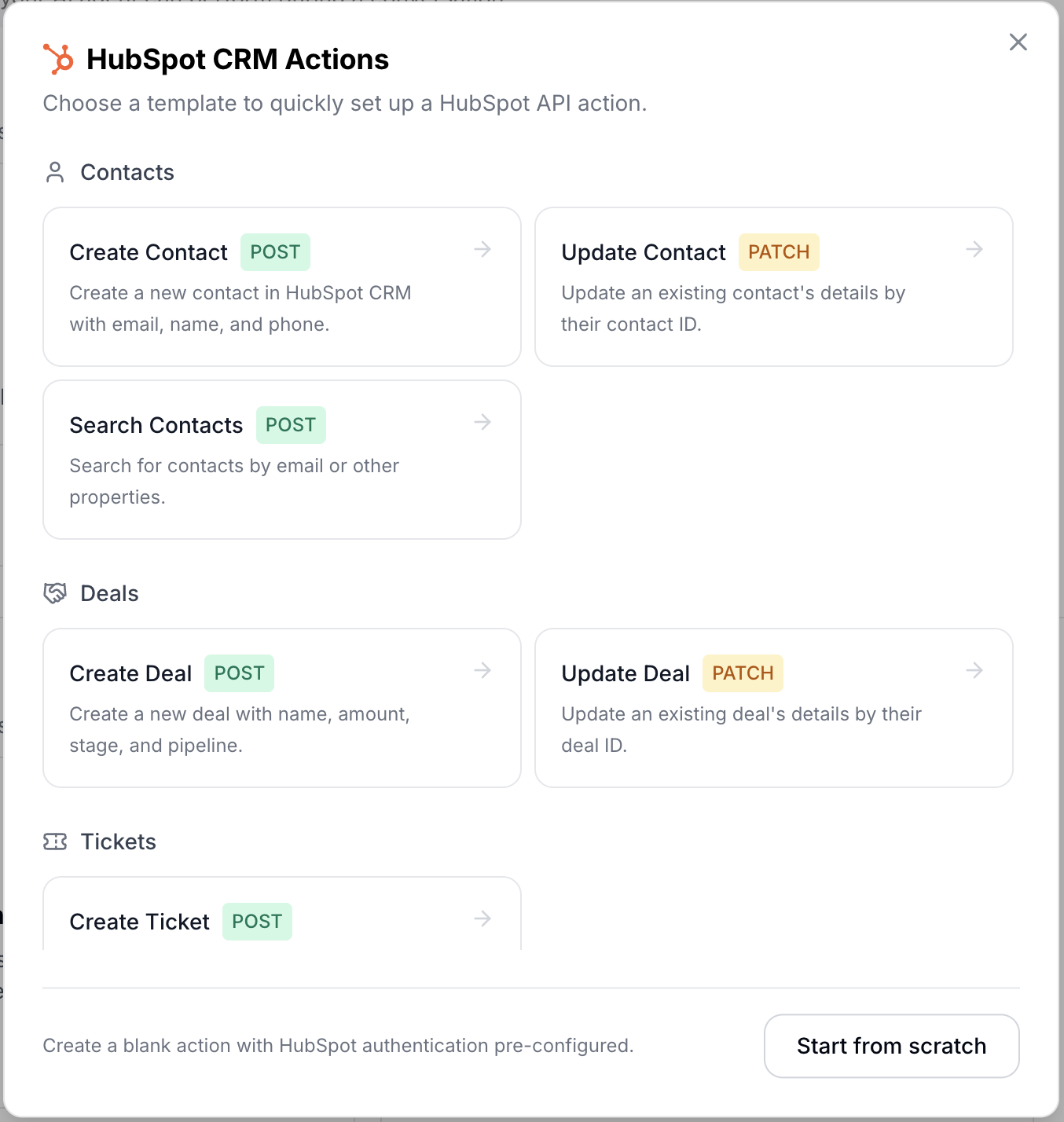Click the arrow on Update Contact card
The width and height of the screenshot is (1064, 1122).
(x=974, y=249)
